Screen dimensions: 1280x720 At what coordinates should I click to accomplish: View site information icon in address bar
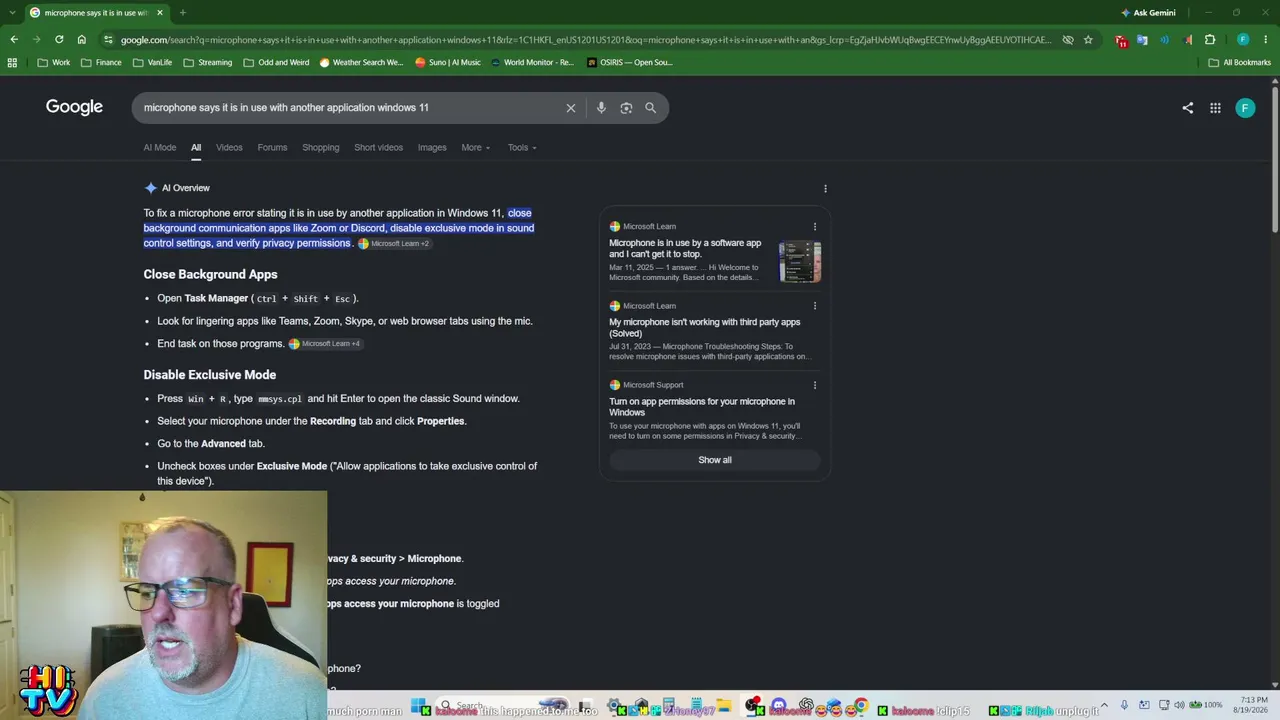108,40
